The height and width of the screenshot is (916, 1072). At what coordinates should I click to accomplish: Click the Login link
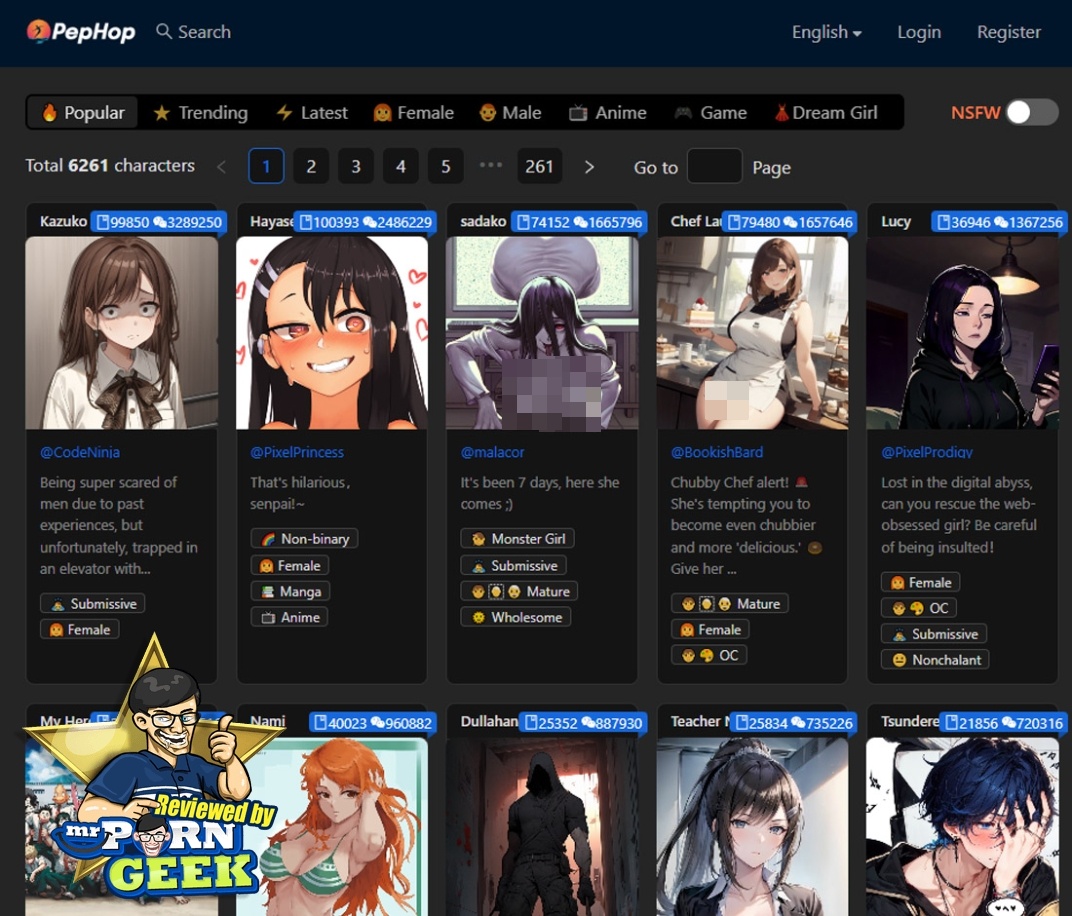[918, 32]
